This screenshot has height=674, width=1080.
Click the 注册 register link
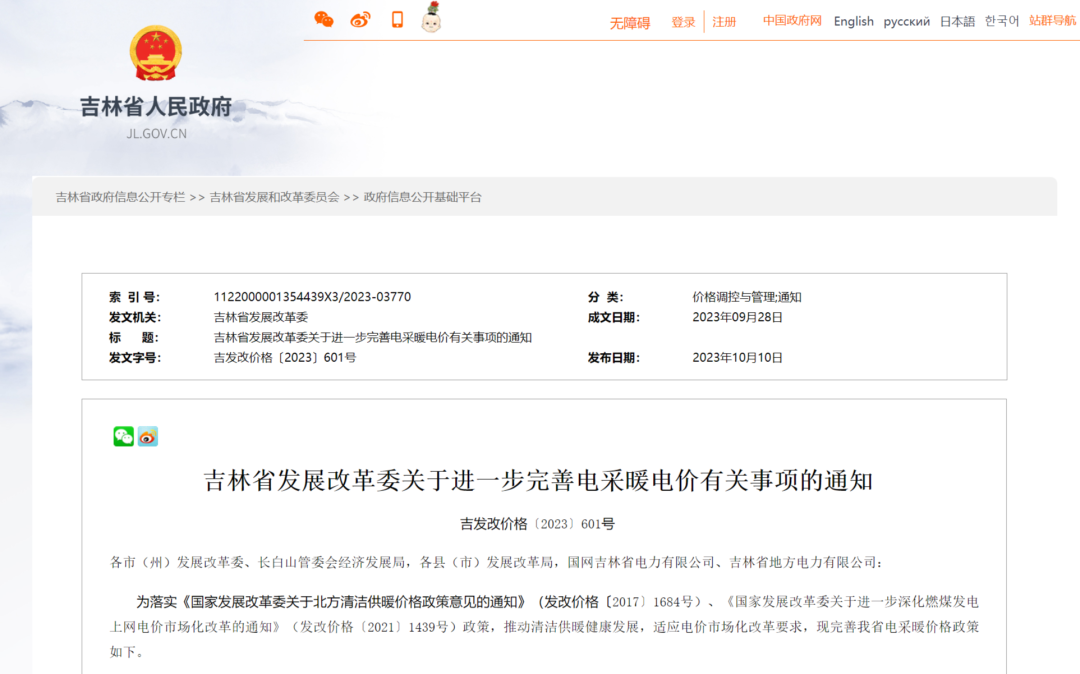pyautogui.click(x=724, y=22)
